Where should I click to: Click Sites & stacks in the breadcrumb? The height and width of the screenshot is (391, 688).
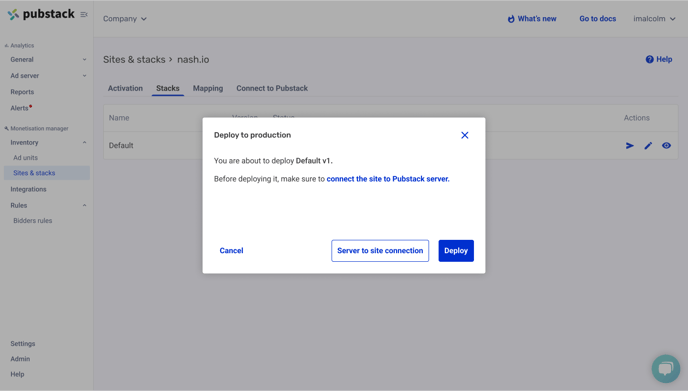point(134,60)
